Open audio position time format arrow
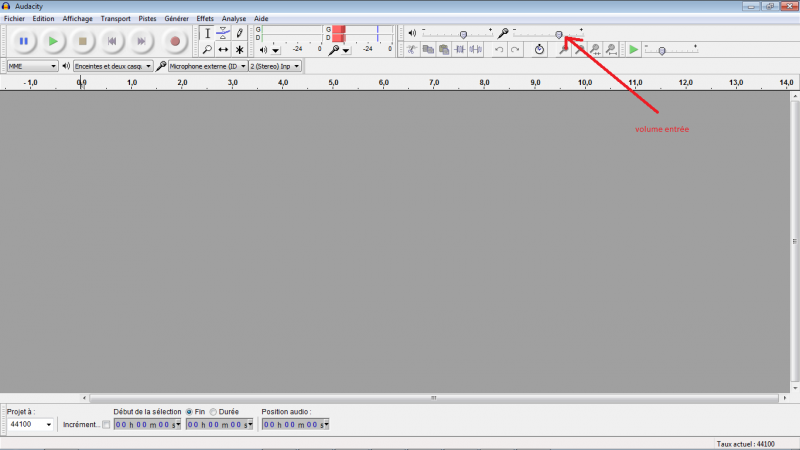This screenshot has height=450, width=800. [x=326, y=424]
